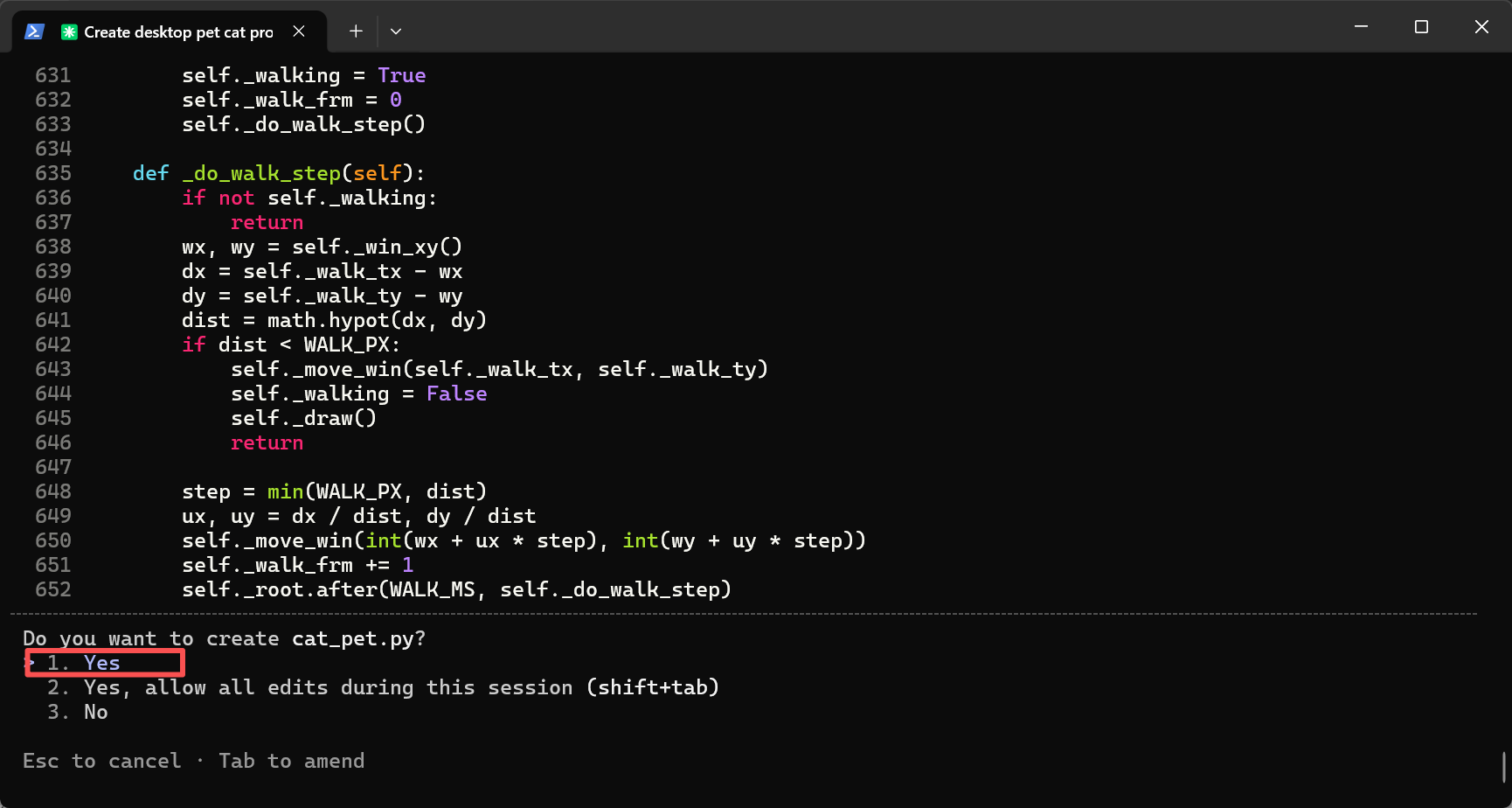Click line 631 'self._walking = True'
The image size is (1512, 808).
pyautogui.click(x=304, y=75)
